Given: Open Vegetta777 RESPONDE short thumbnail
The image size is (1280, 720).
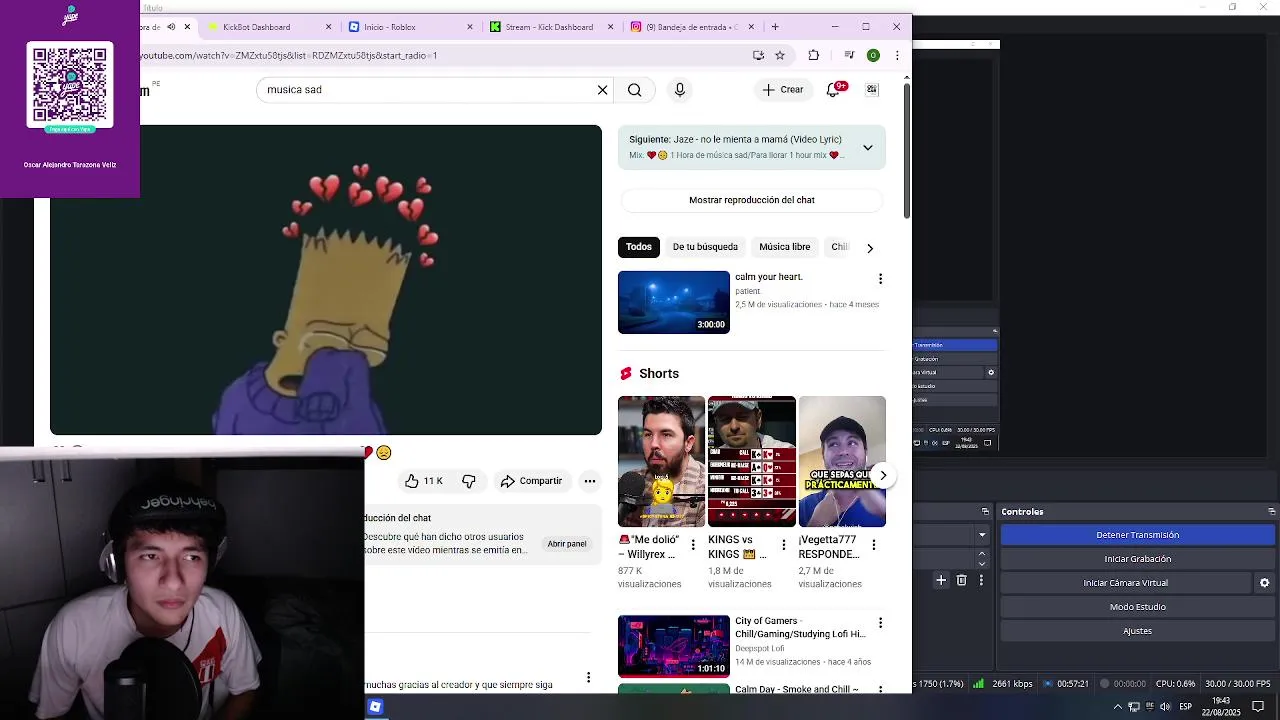Looking at the screenshot, I should coord(842,461).
